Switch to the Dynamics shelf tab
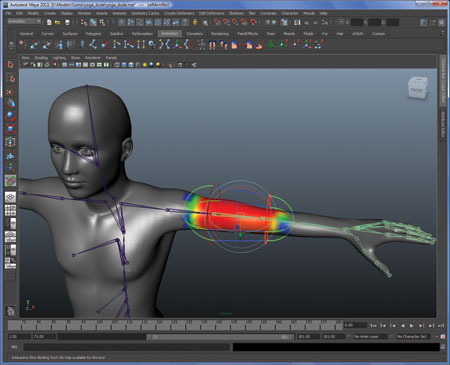 (195, 34)
